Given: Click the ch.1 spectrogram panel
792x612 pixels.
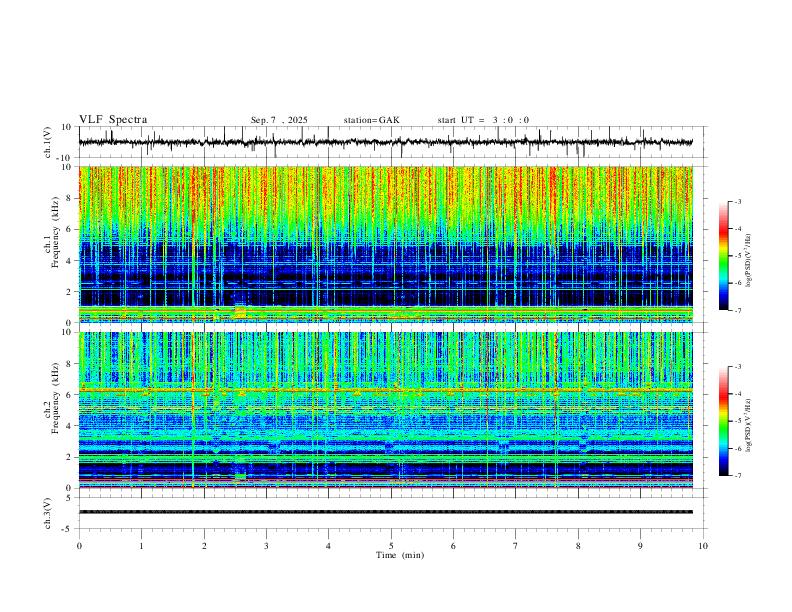Looking at the screenshot, I should [x=385, y=244].
